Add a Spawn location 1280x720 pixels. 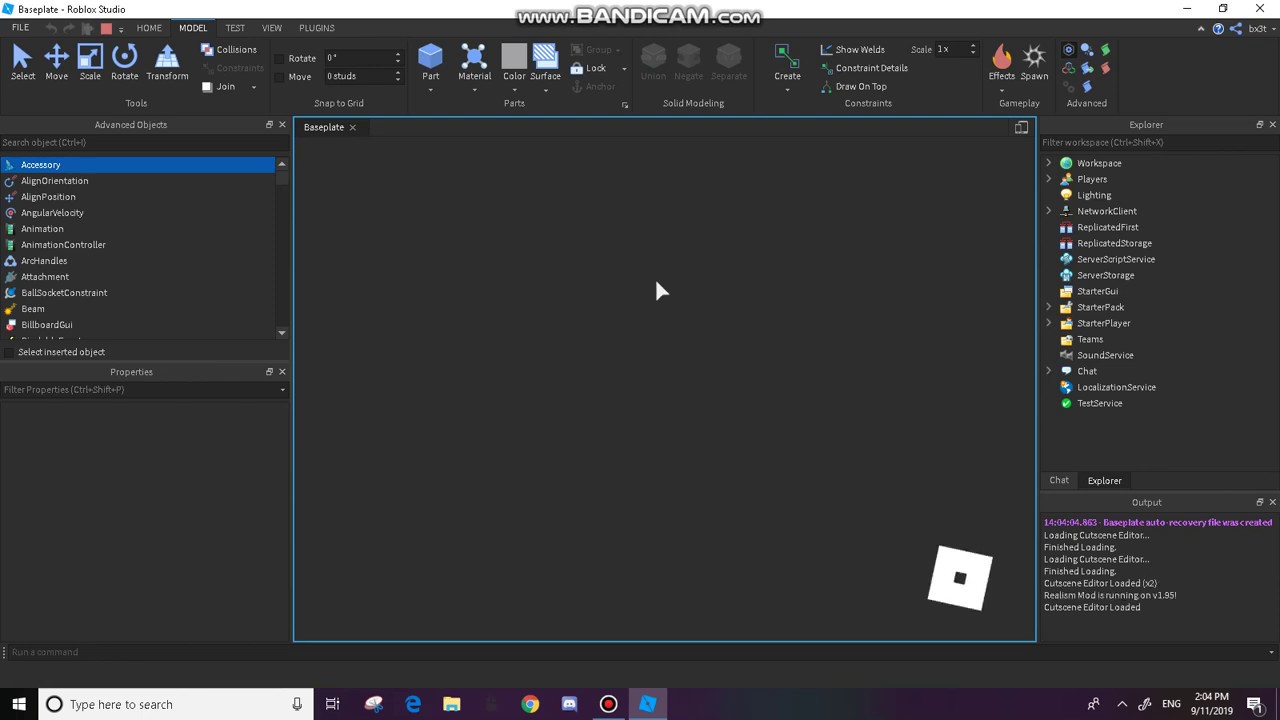(1034, 62)
